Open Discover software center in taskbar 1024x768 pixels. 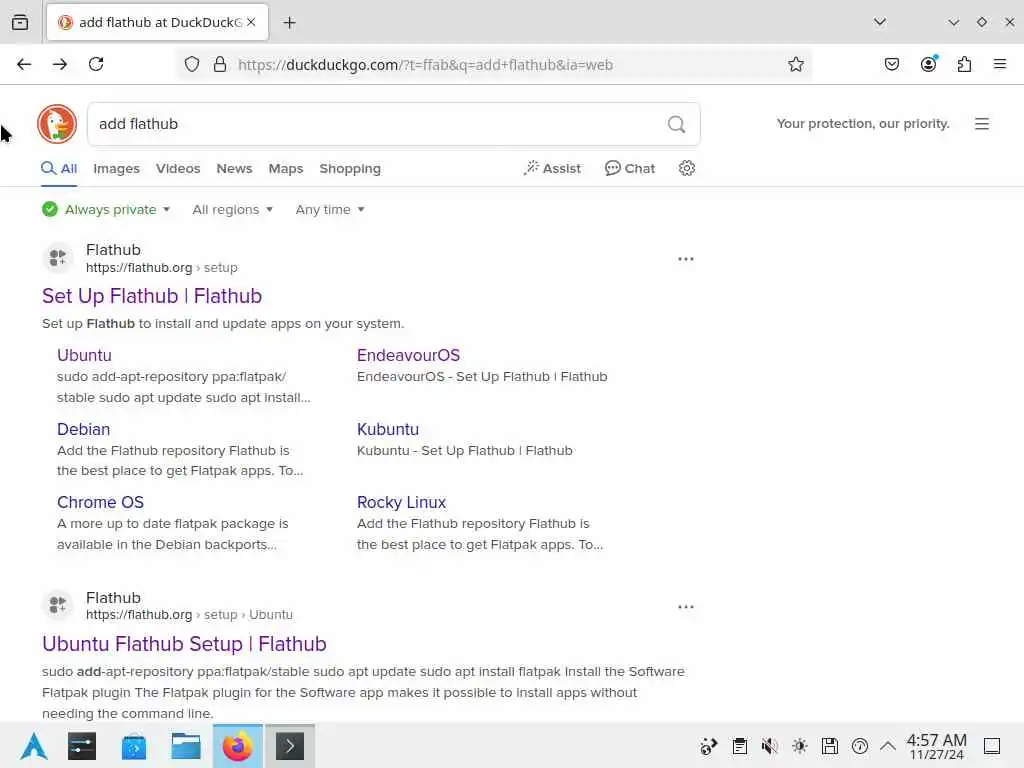click(134, 746)
